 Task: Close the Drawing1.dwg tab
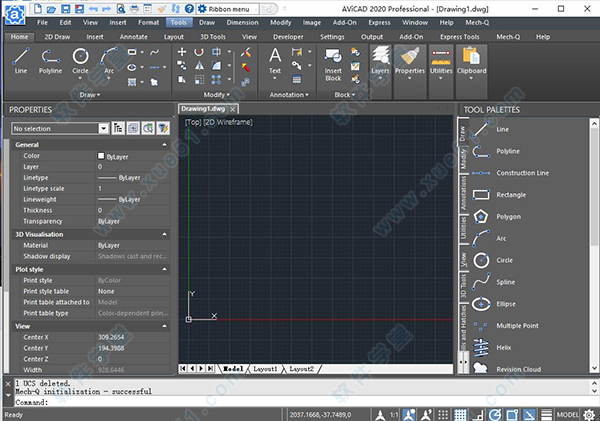(233, 109)
